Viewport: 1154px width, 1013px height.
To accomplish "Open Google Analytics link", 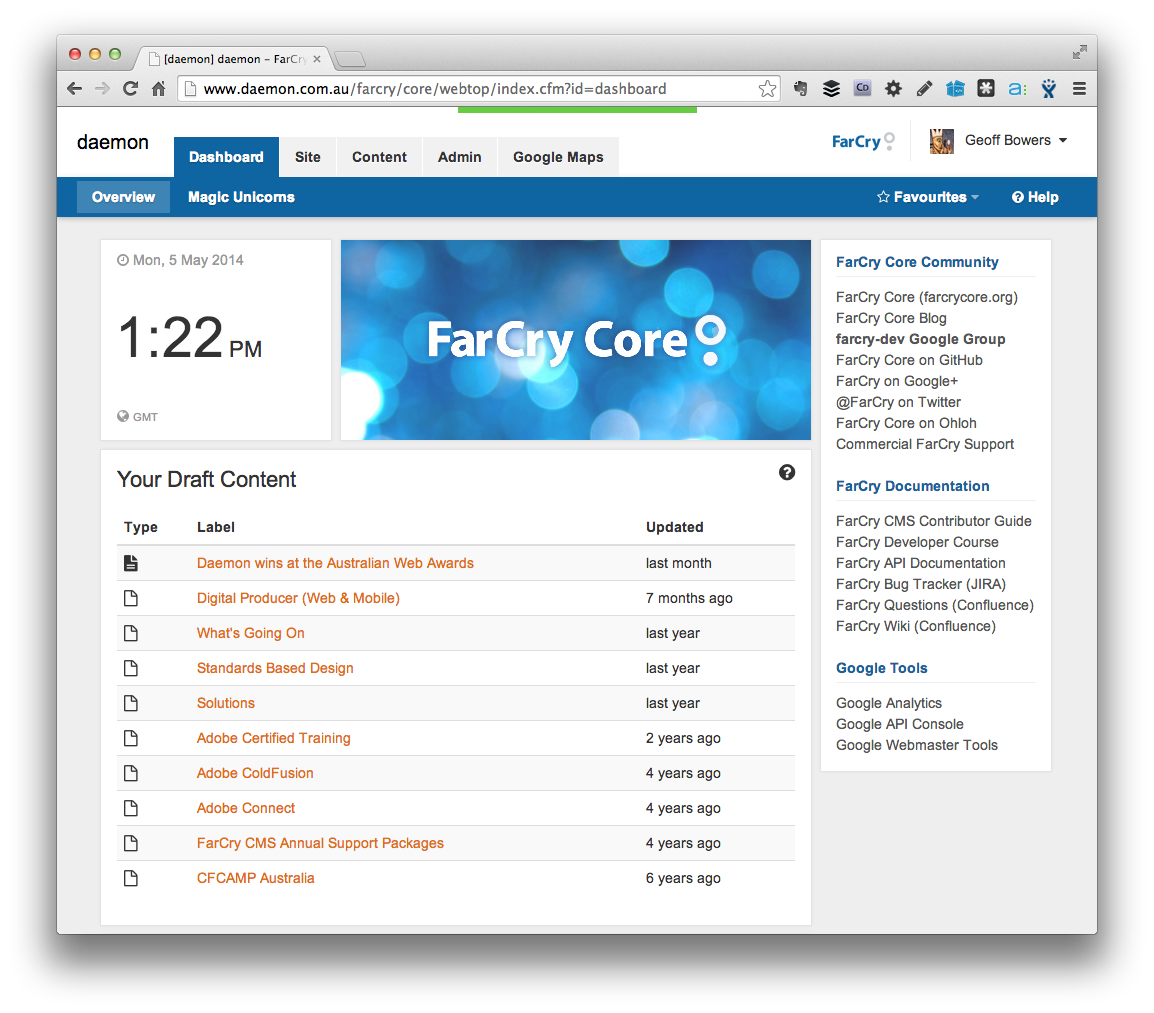I will pos(888,703).
